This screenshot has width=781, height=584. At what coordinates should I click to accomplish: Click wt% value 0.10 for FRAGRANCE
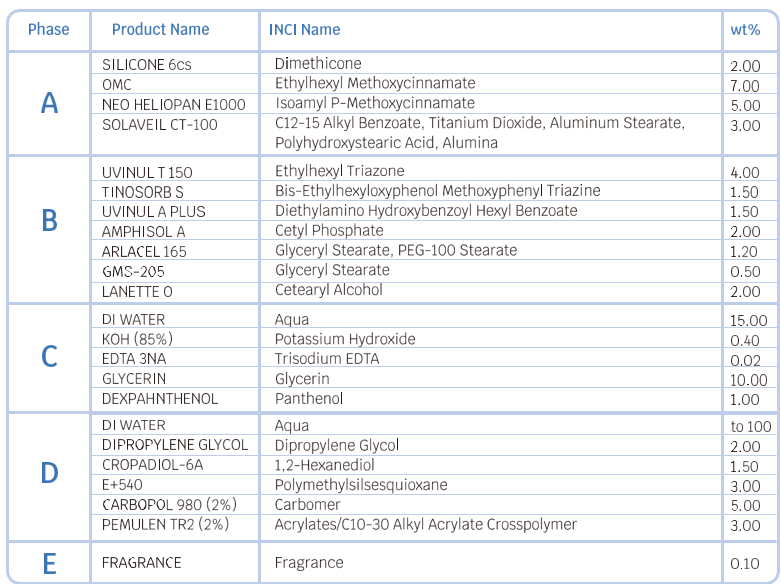point(745,564)
